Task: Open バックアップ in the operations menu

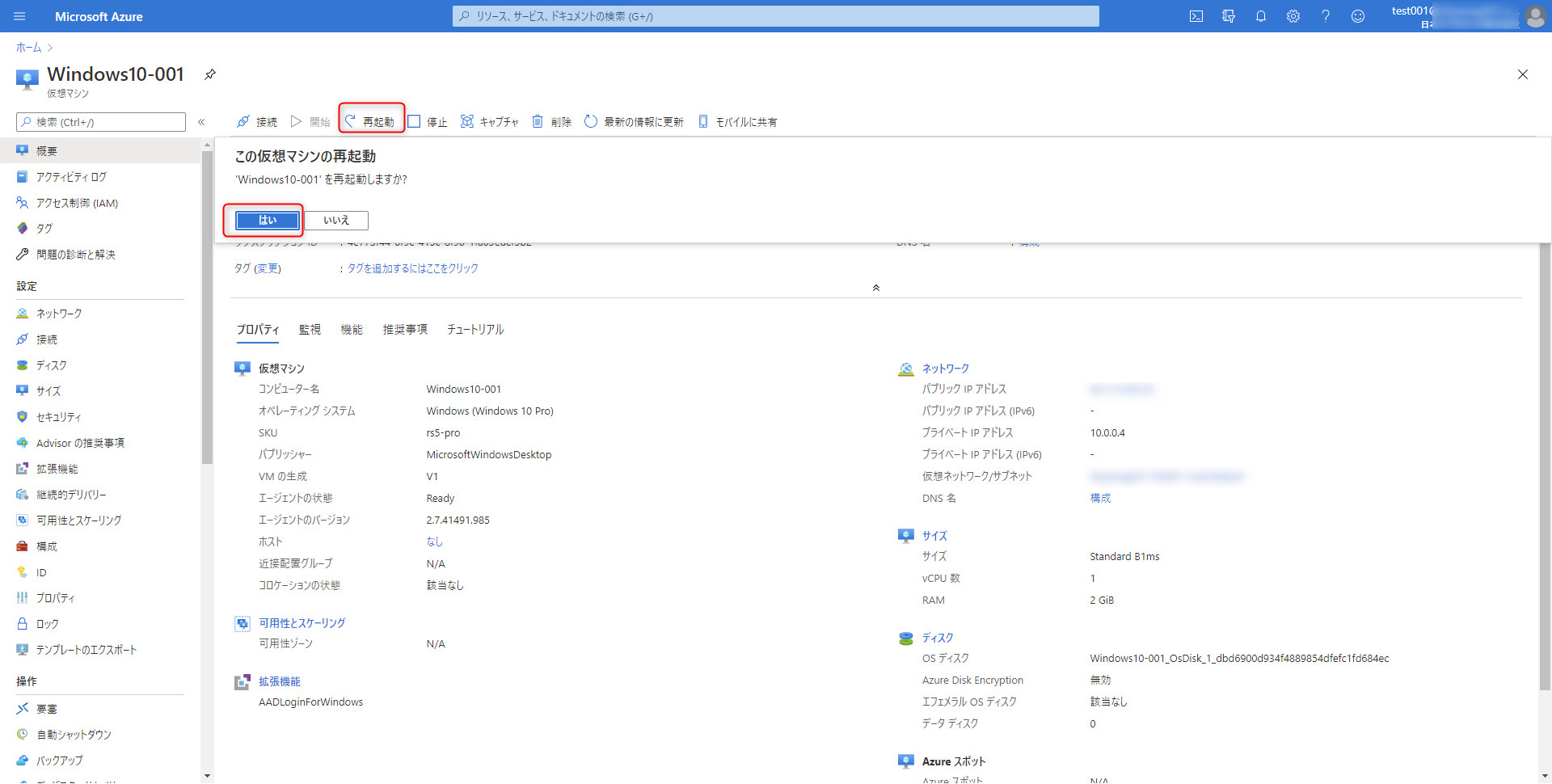Action: pyautogui.click(x=100, y=761)
